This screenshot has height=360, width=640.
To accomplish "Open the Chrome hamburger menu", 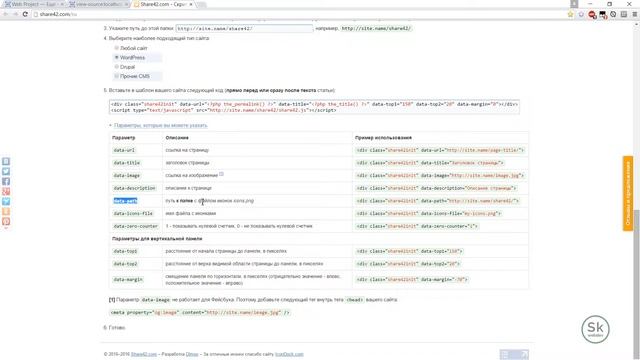I will [x=634, y=14].
